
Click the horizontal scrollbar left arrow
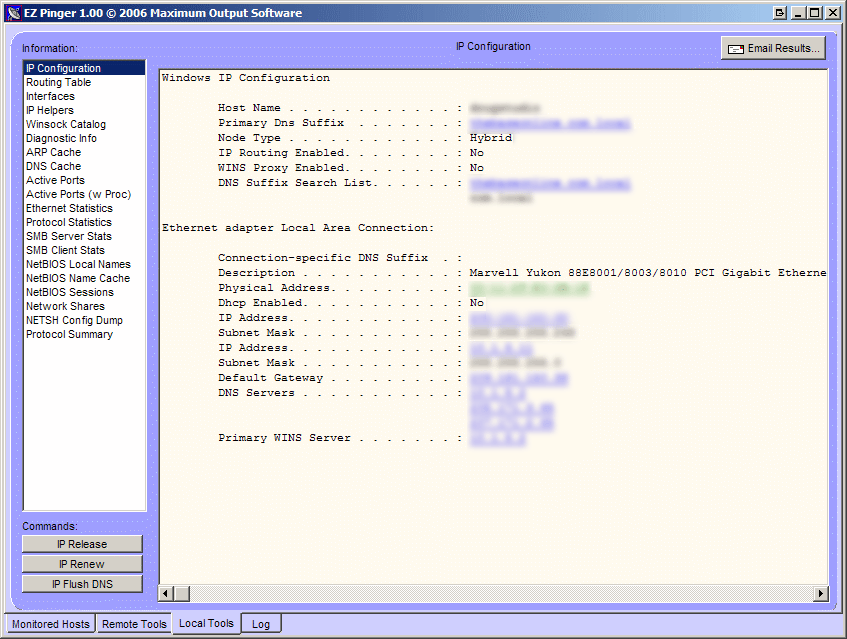166,594
